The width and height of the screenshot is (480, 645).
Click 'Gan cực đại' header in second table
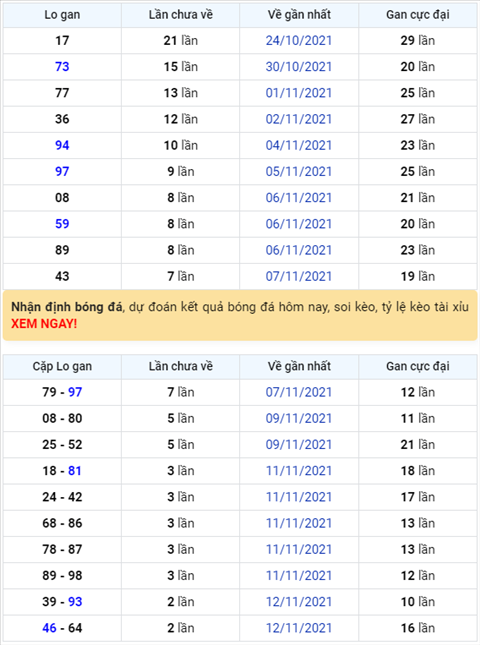click(418, 366)
